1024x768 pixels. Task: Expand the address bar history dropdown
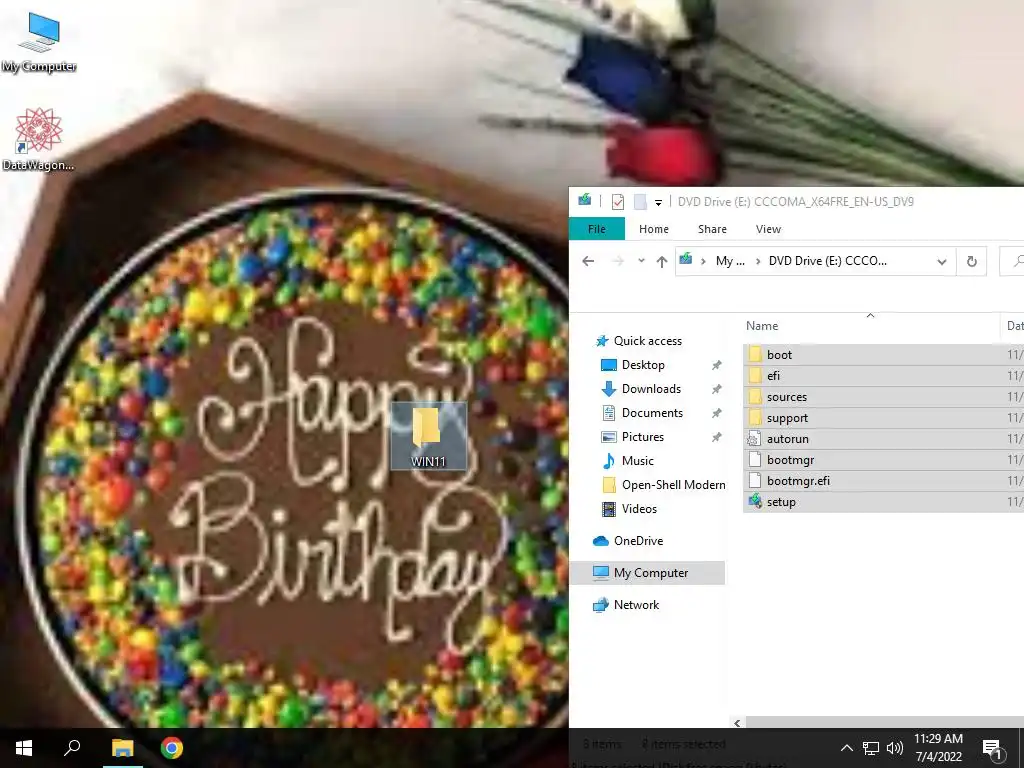[942, 261]
